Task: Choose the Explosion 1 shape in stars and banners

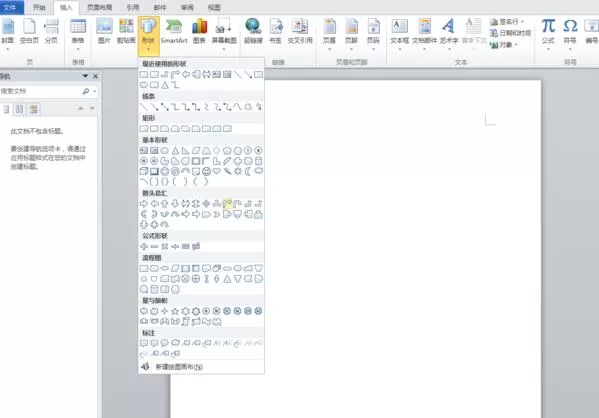Action: coord(144,311)
